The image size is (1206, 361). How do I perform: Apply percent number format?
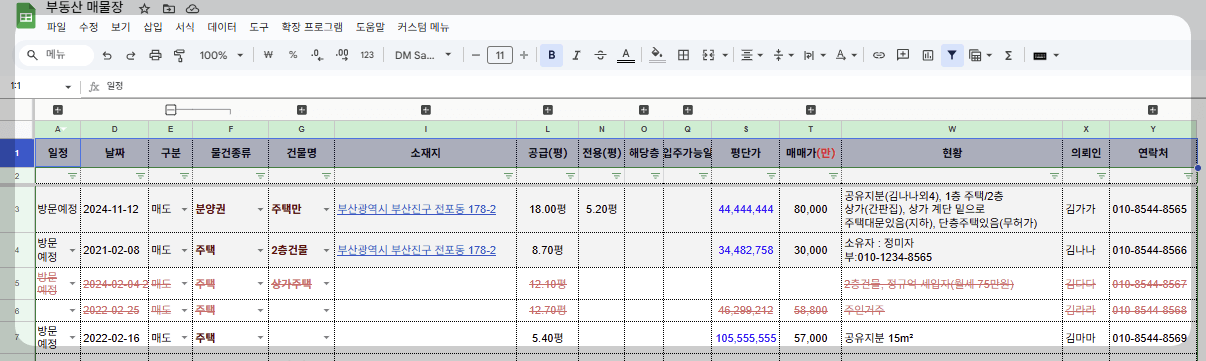pos(293,55)
